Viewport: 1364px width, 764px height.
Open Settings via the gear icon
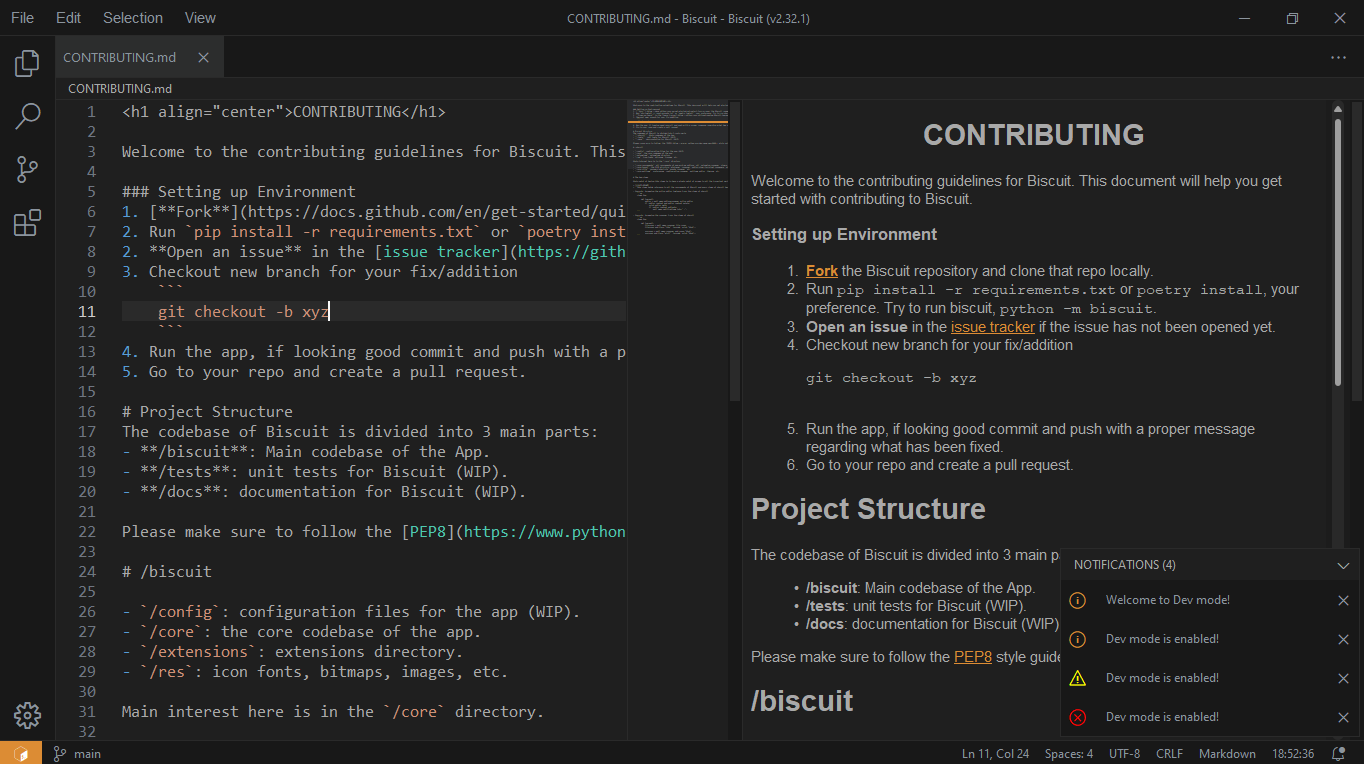pos(26,715)
